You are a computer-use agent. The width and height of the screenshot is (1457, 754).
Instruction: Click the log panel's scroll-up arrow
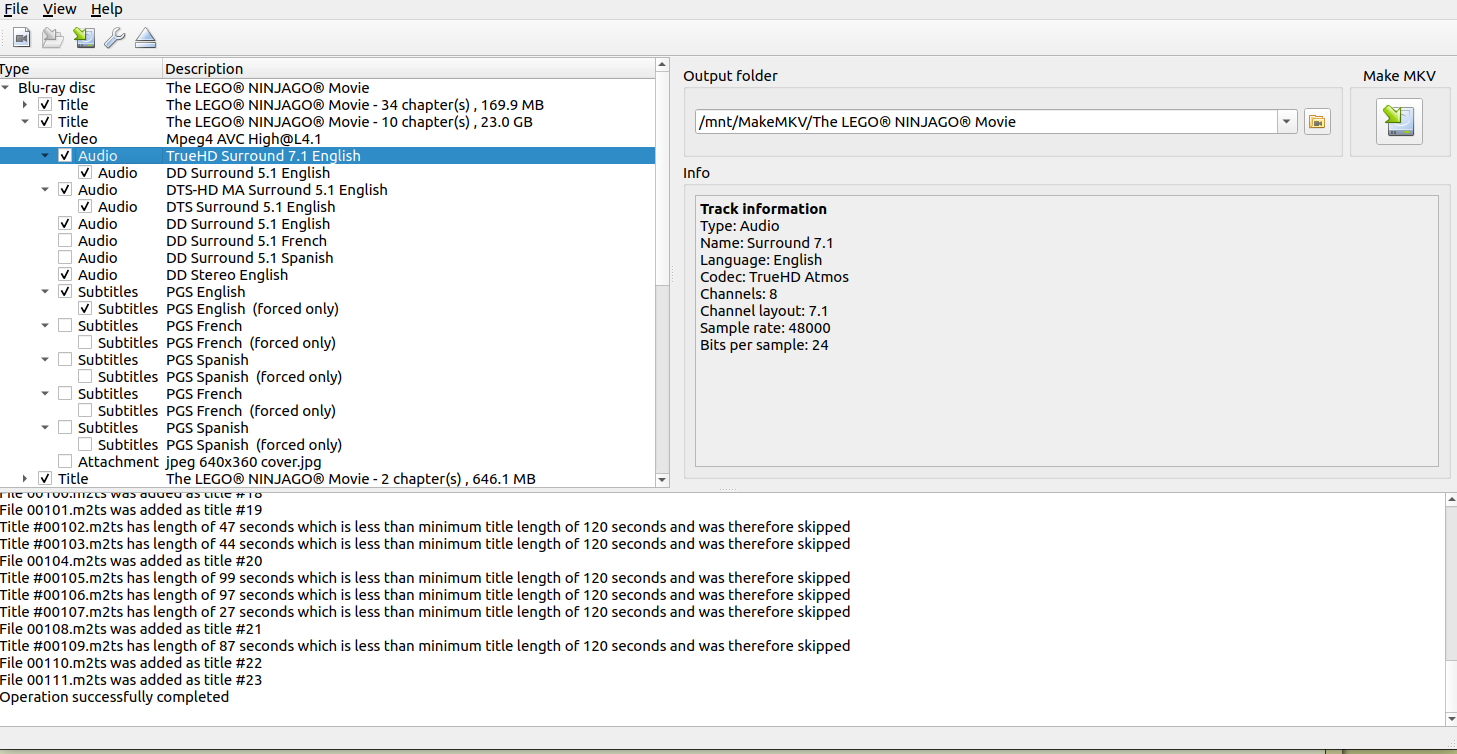pos(1451,500)
